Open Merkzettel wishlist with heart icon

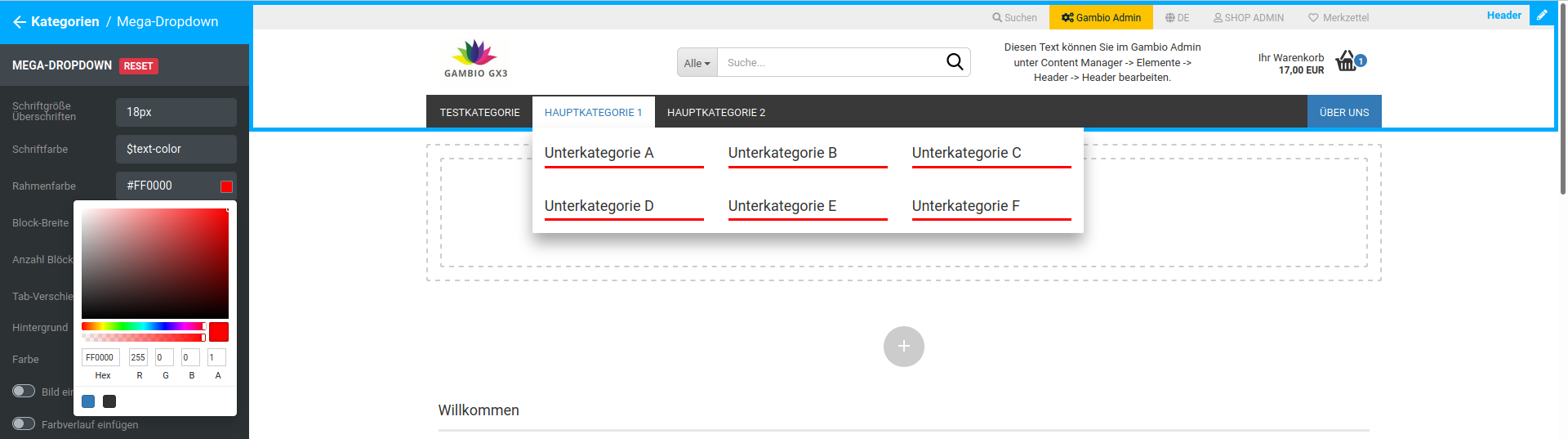pos(1338,17)
